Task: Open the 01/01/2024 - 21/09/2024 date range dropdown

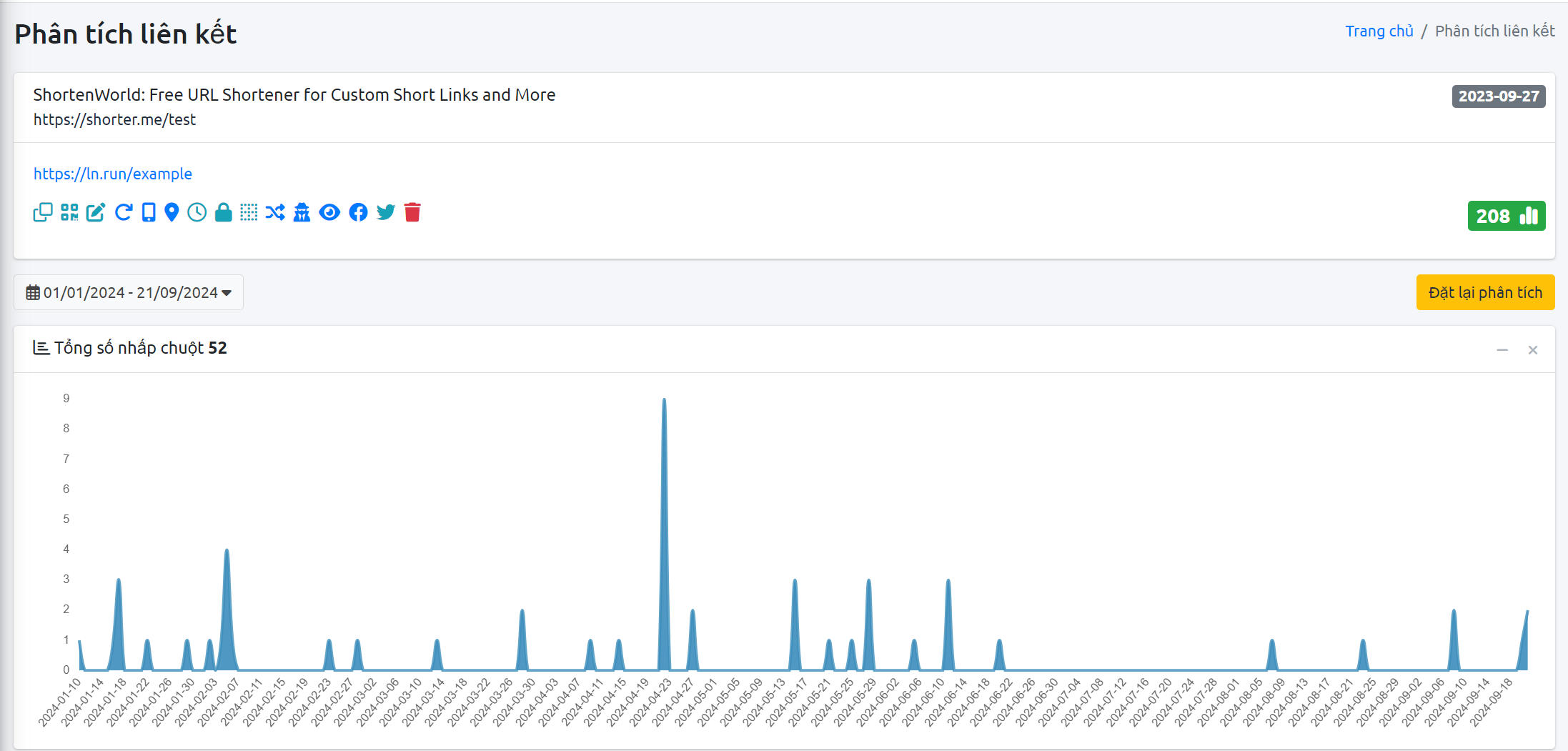Action: pos(129,292)
